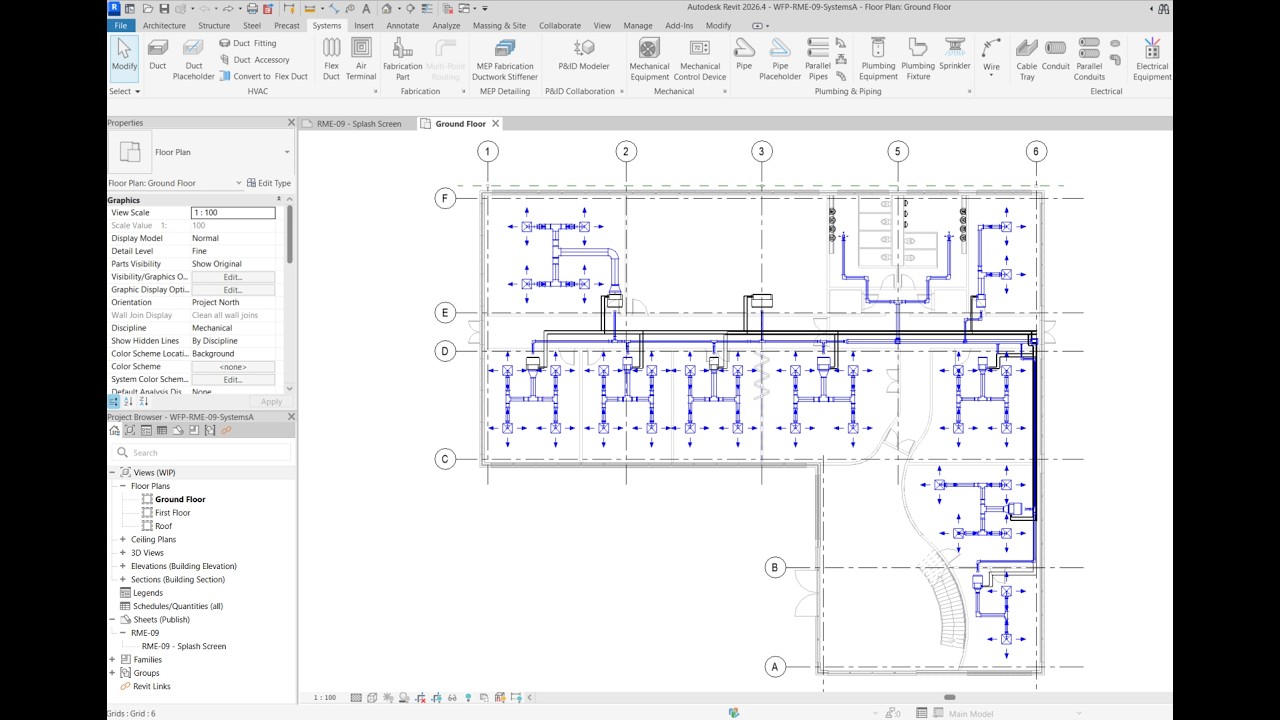This screenshot has width=1280, height=720.
Task: Select Parallel Conduits tool
Action: (x=1089, y=59)
